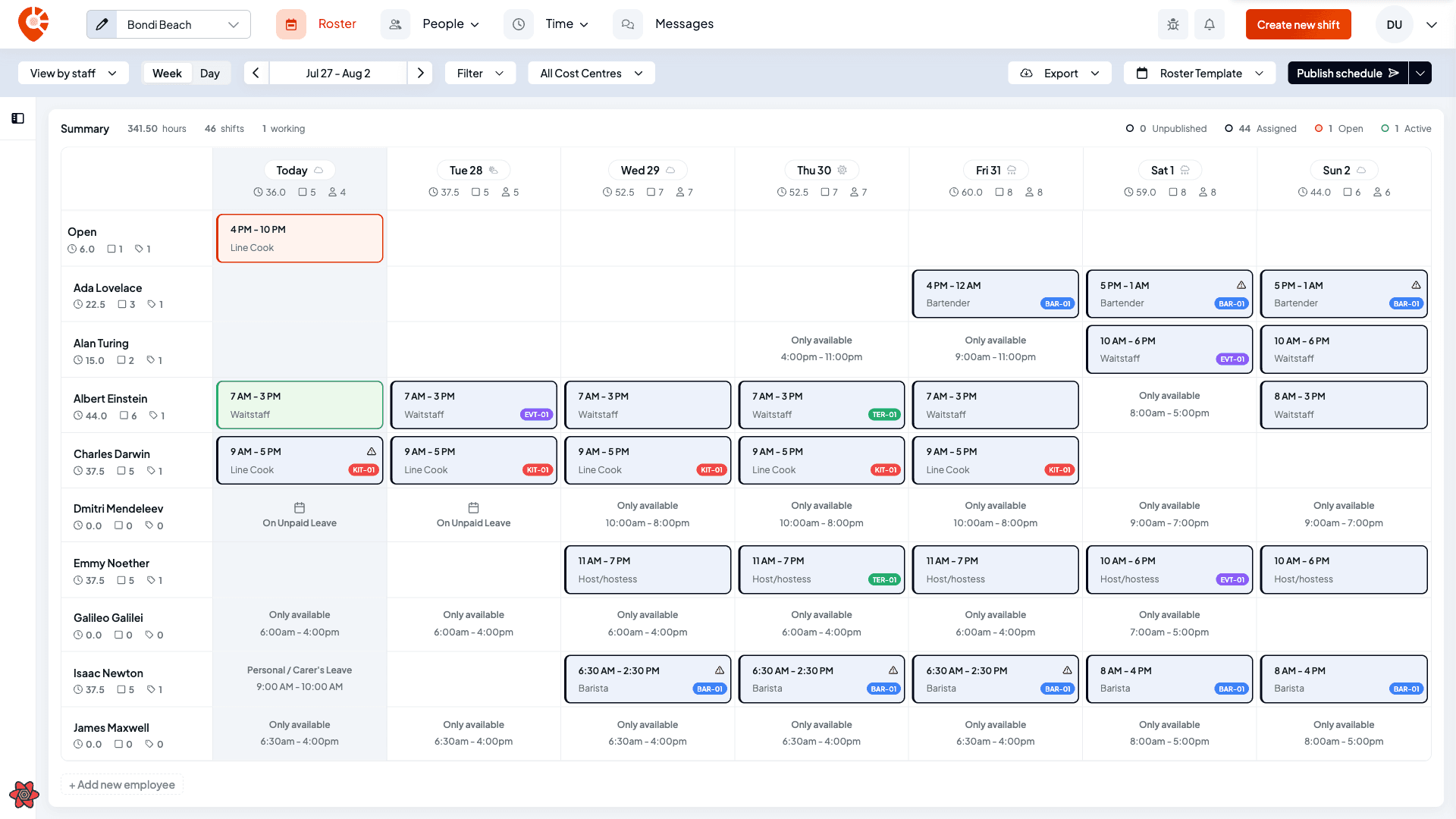Screen dimensions: 1456x819
Task: Open Alan Turing's Sat Waitstaff shift
Action: click(1169, 350)
